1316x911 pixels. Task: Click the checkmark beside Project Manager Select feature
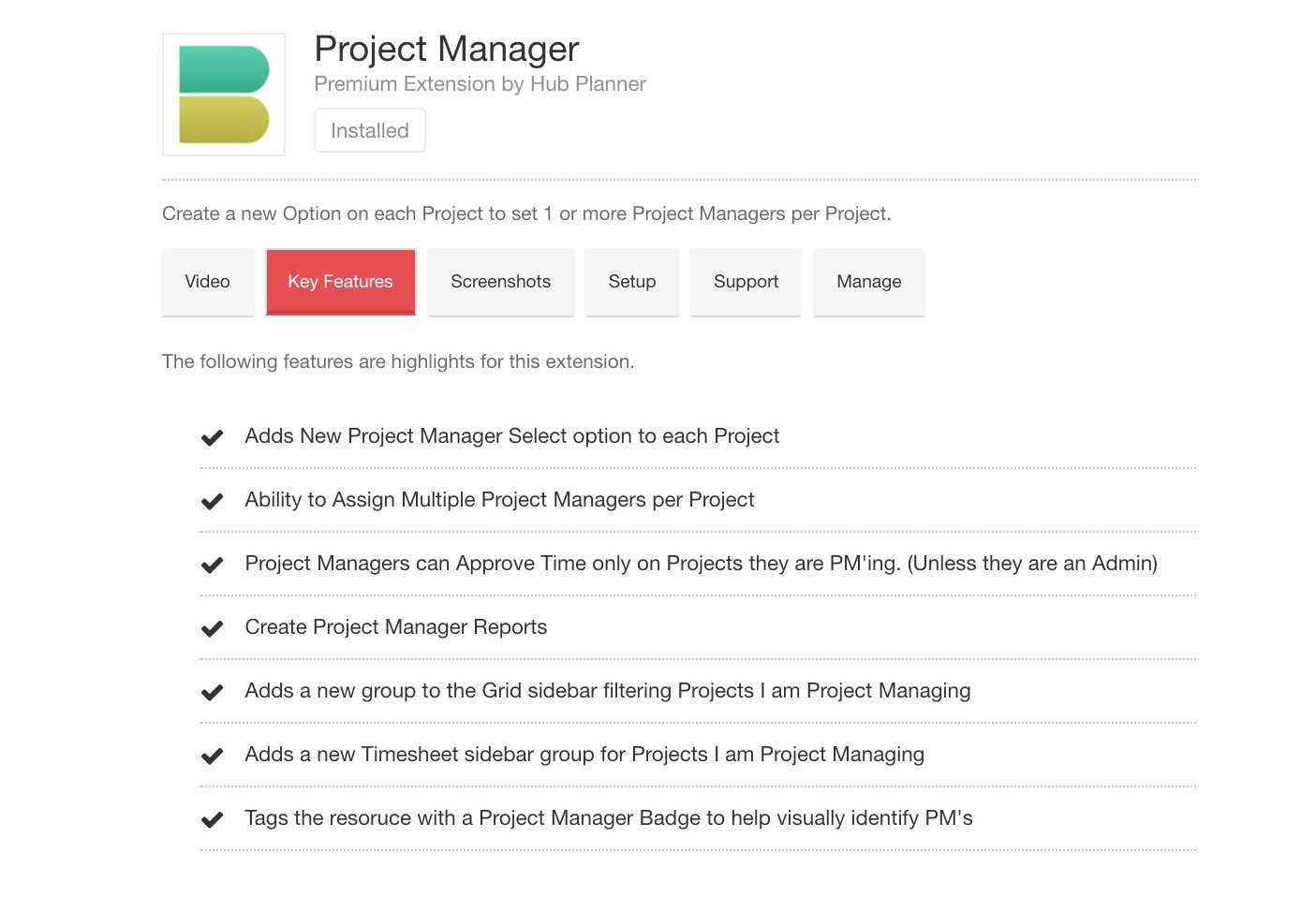coord(213,436)
